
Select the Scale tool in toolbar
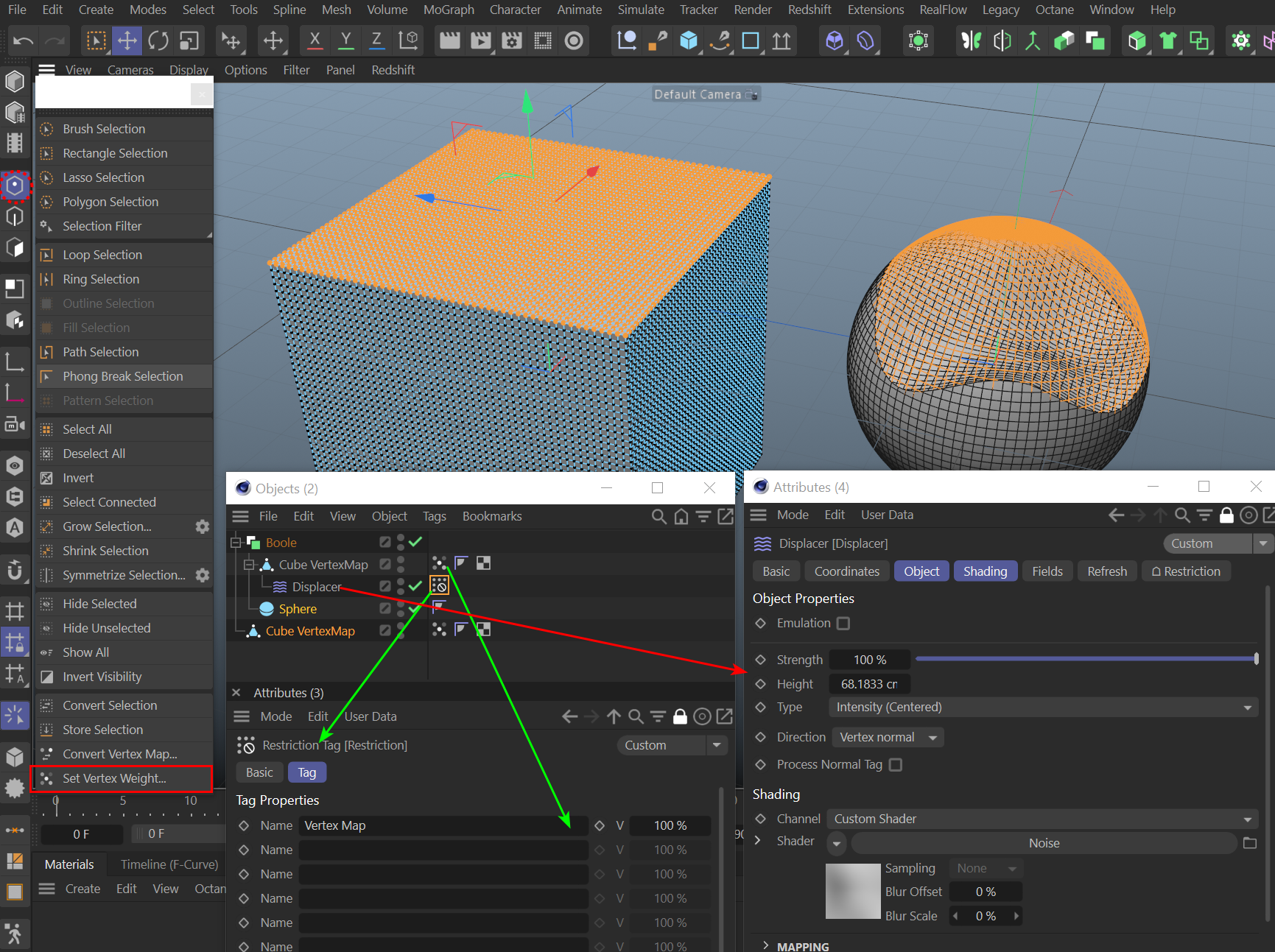pyautogui.click(x=189, y=40)
